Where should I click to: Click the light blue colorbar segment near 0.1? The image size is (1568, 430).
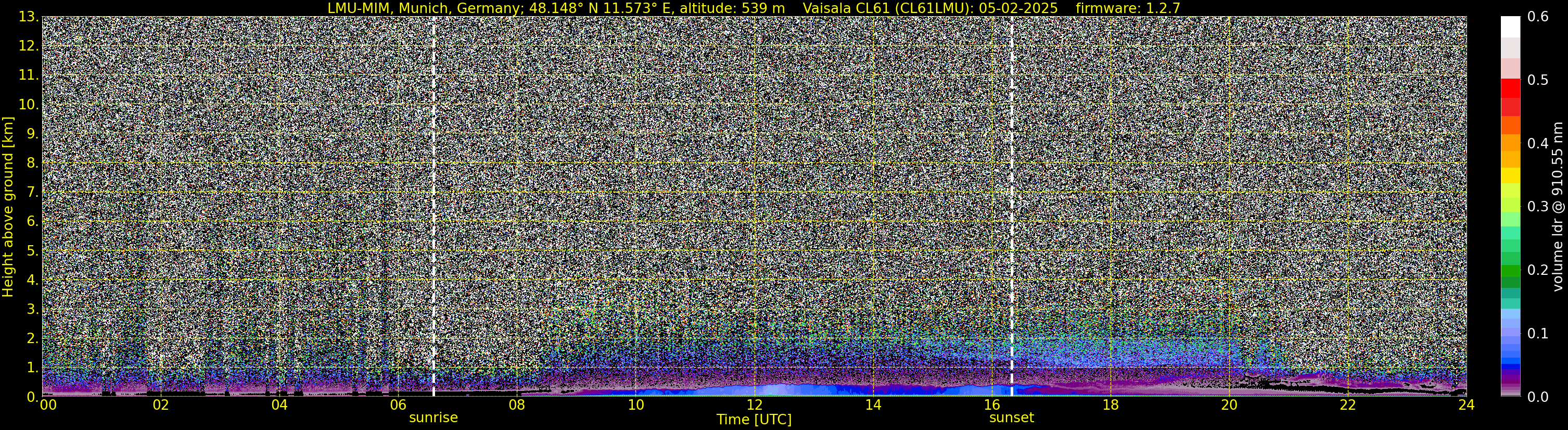pyautogui.click(x=1510, y=332)
